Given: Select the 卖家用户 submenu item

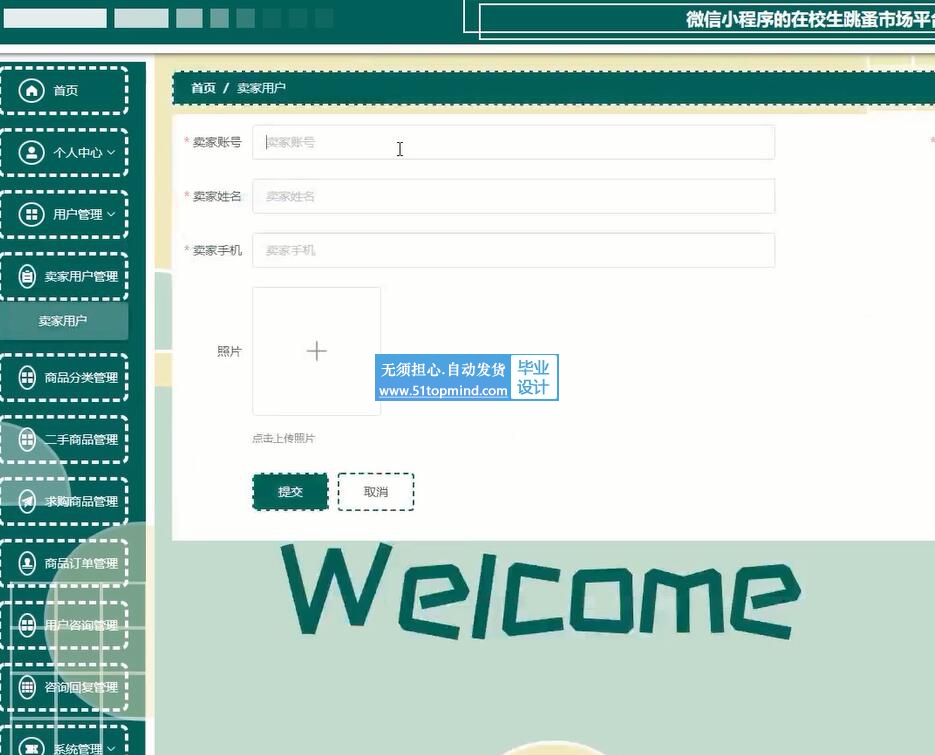Looking at the screenshot, I should coord(64,321).
